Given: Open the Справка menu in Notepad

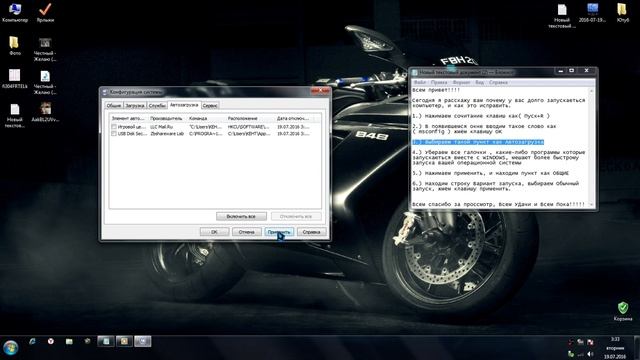Looking at the screenshot, I should click(498, 82).
